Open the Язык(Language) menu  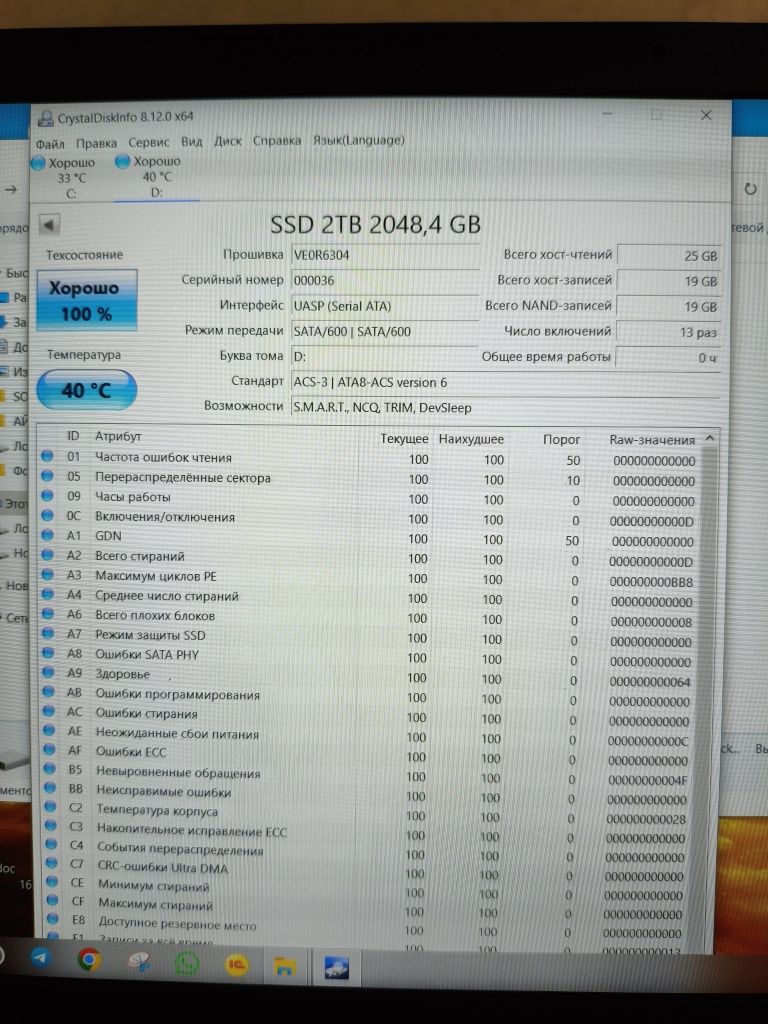coord(359,140)
